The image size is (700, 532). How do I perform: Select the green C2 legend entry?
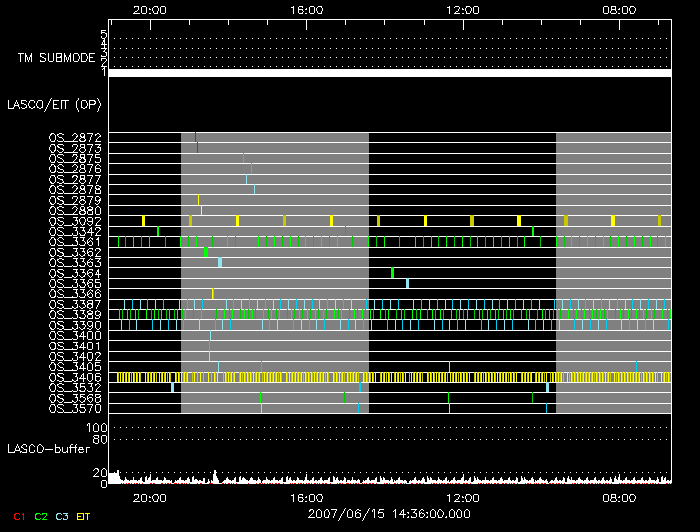[41, 515]
